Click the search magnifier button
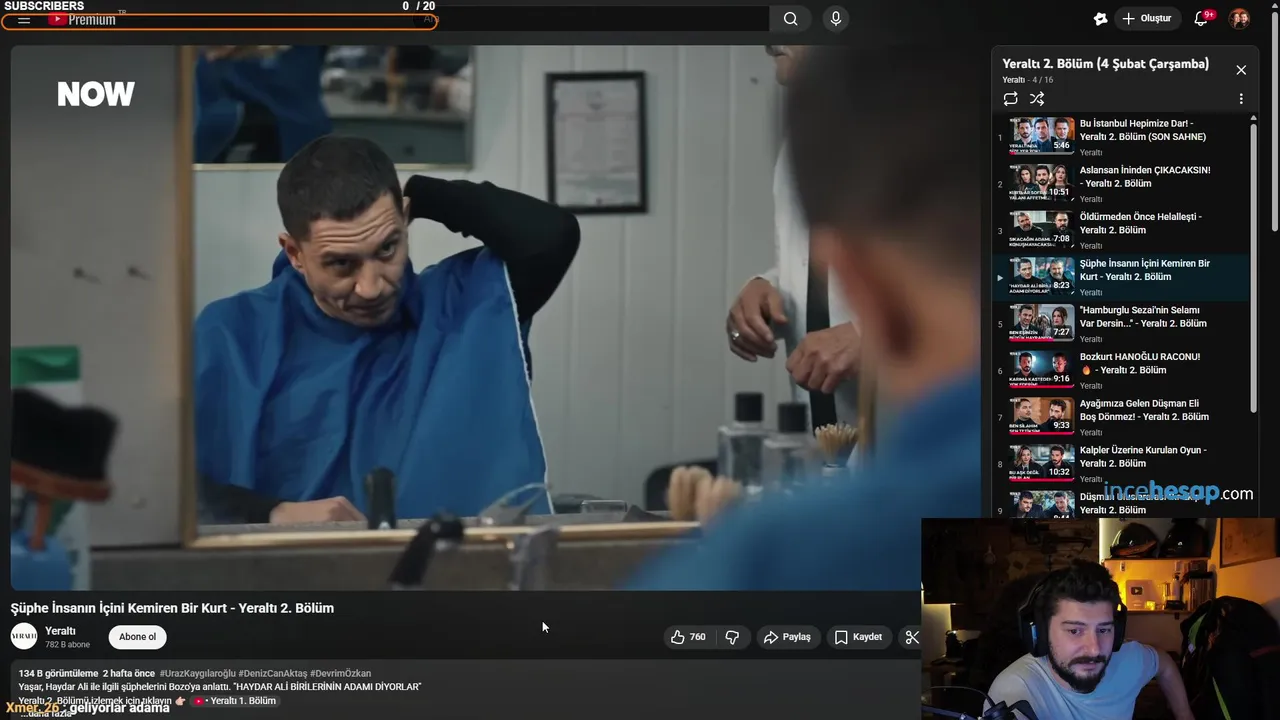Viewport: 1280px width, 720px height. (791, 19)
